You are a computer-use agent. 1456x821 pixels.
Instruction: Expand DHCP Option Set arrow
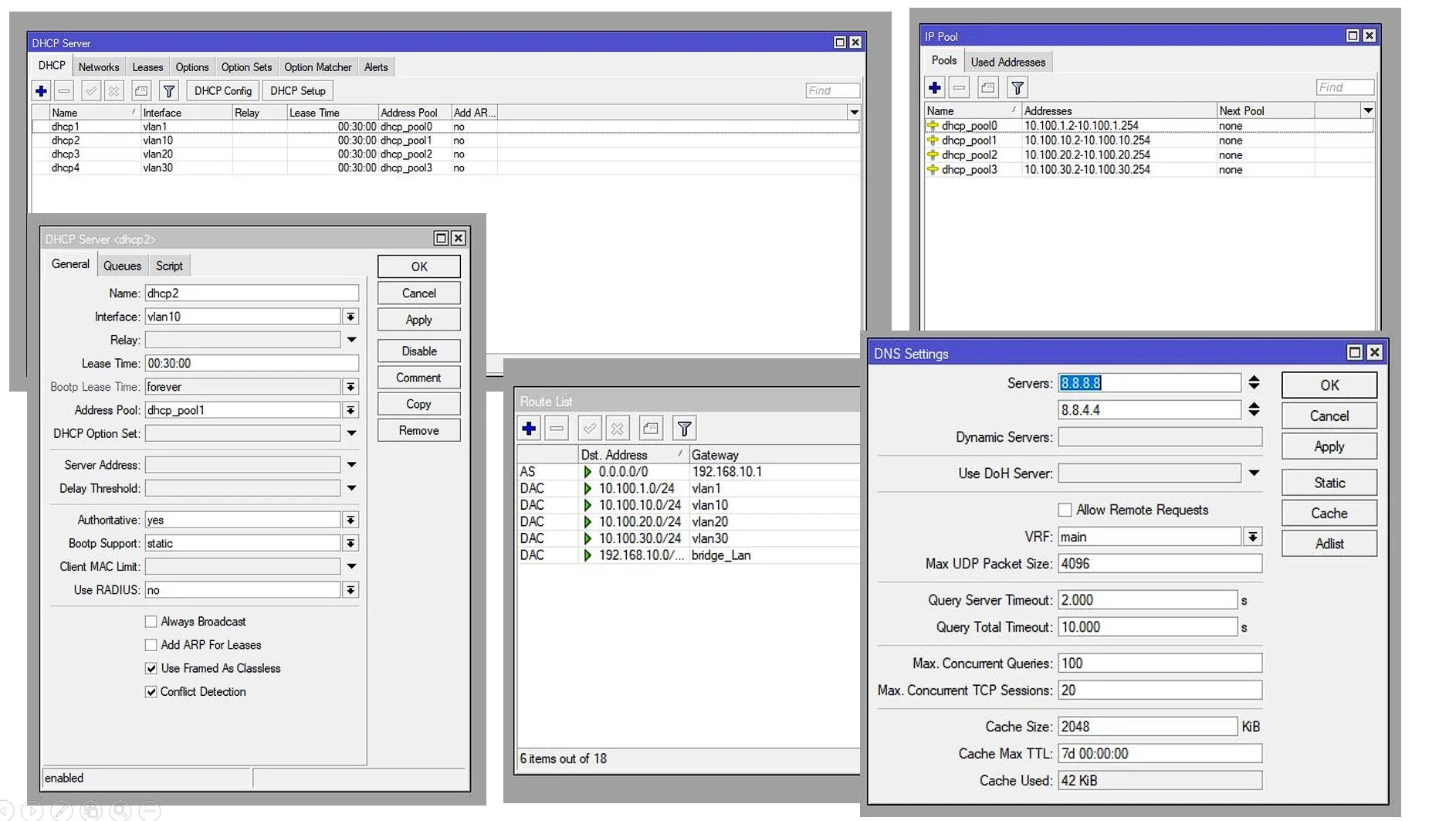351,433
